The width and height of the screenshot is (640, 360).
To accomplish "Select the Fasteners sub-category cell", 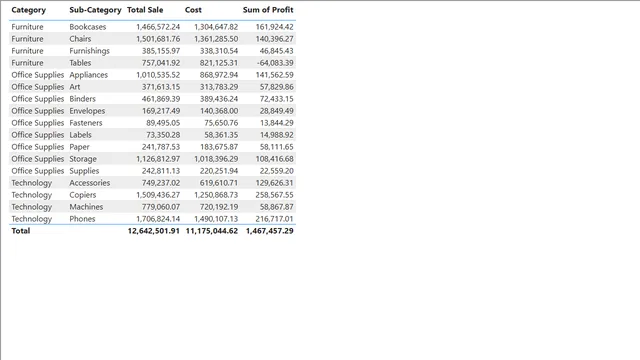I will click(x=86, y=123).
